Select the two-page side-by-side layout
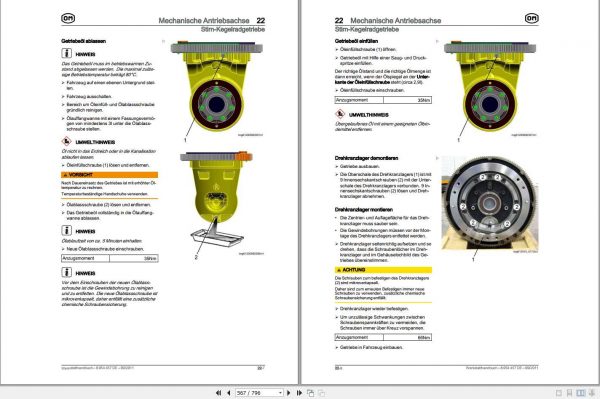 point(580,393)
